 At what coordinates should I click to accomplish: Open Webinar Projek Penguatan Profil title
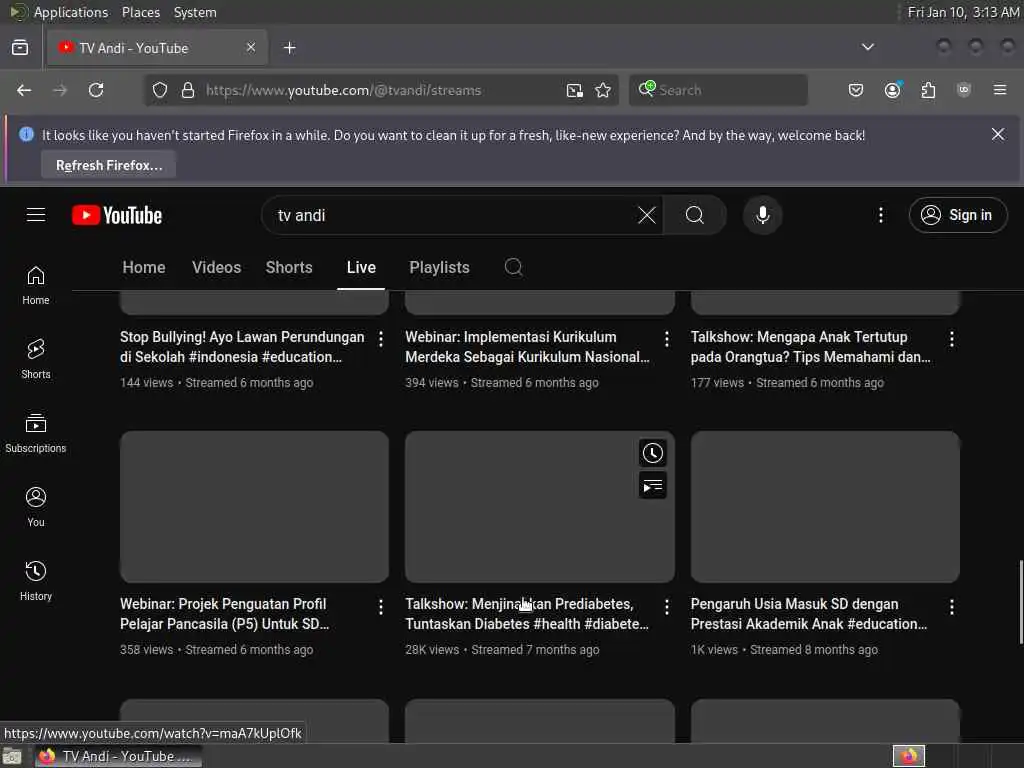[x=224, y=614]
